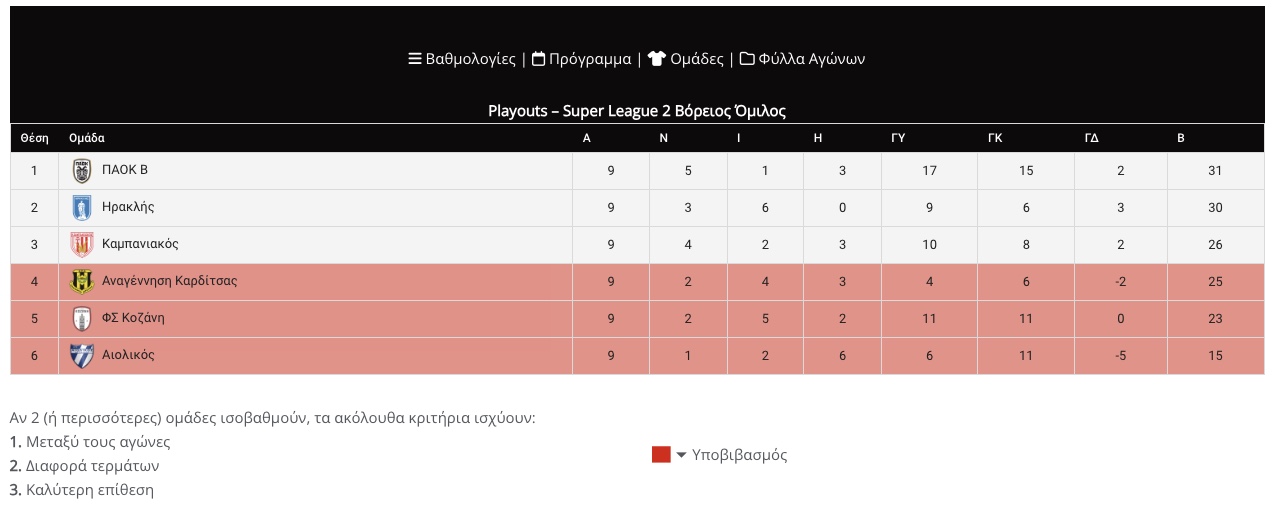
Task: Click the list icon beside Βαθμολογίες
Action: [415, 59]
